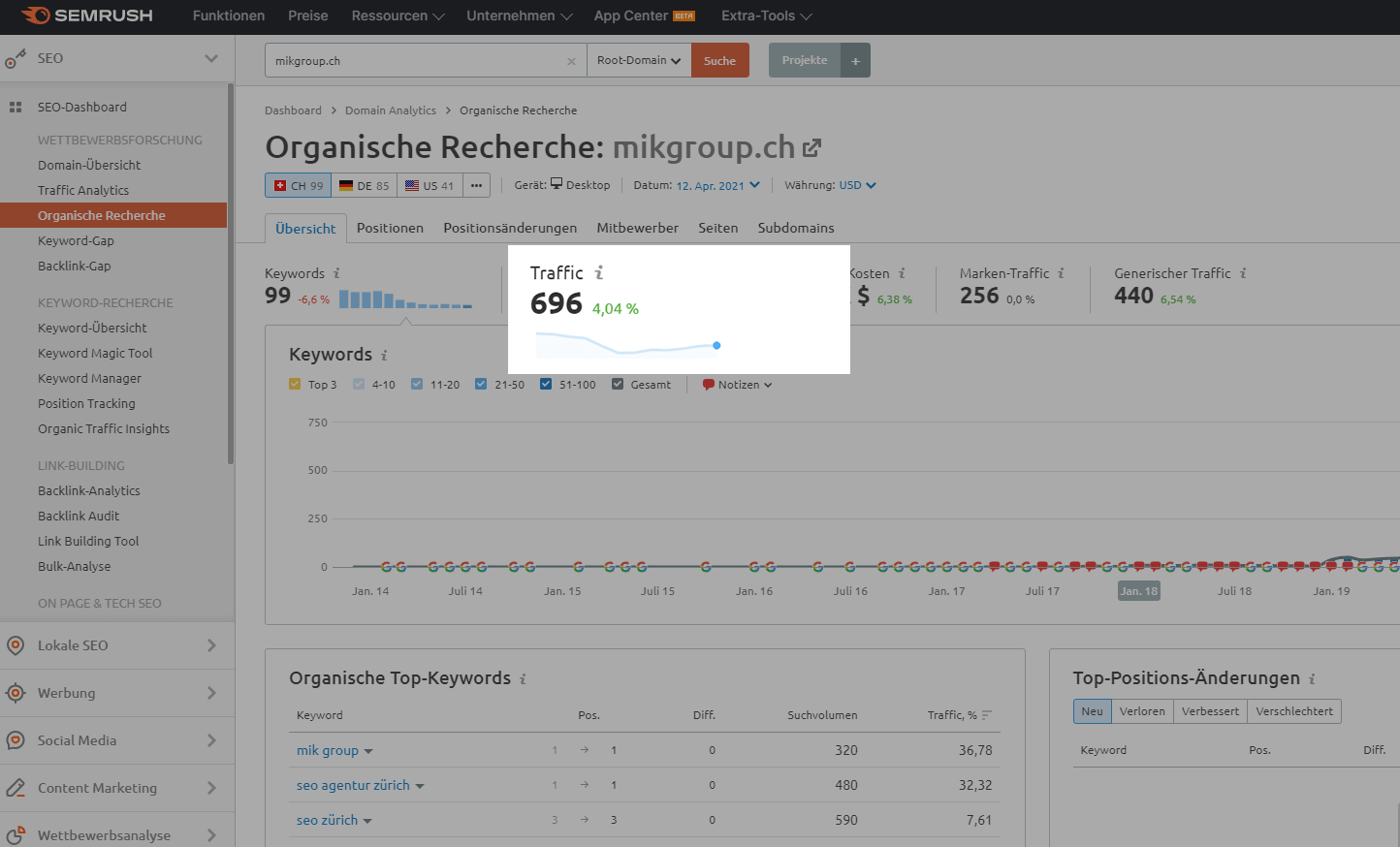
Task: Click the Semrush logo
Action: tap(87, 16)
